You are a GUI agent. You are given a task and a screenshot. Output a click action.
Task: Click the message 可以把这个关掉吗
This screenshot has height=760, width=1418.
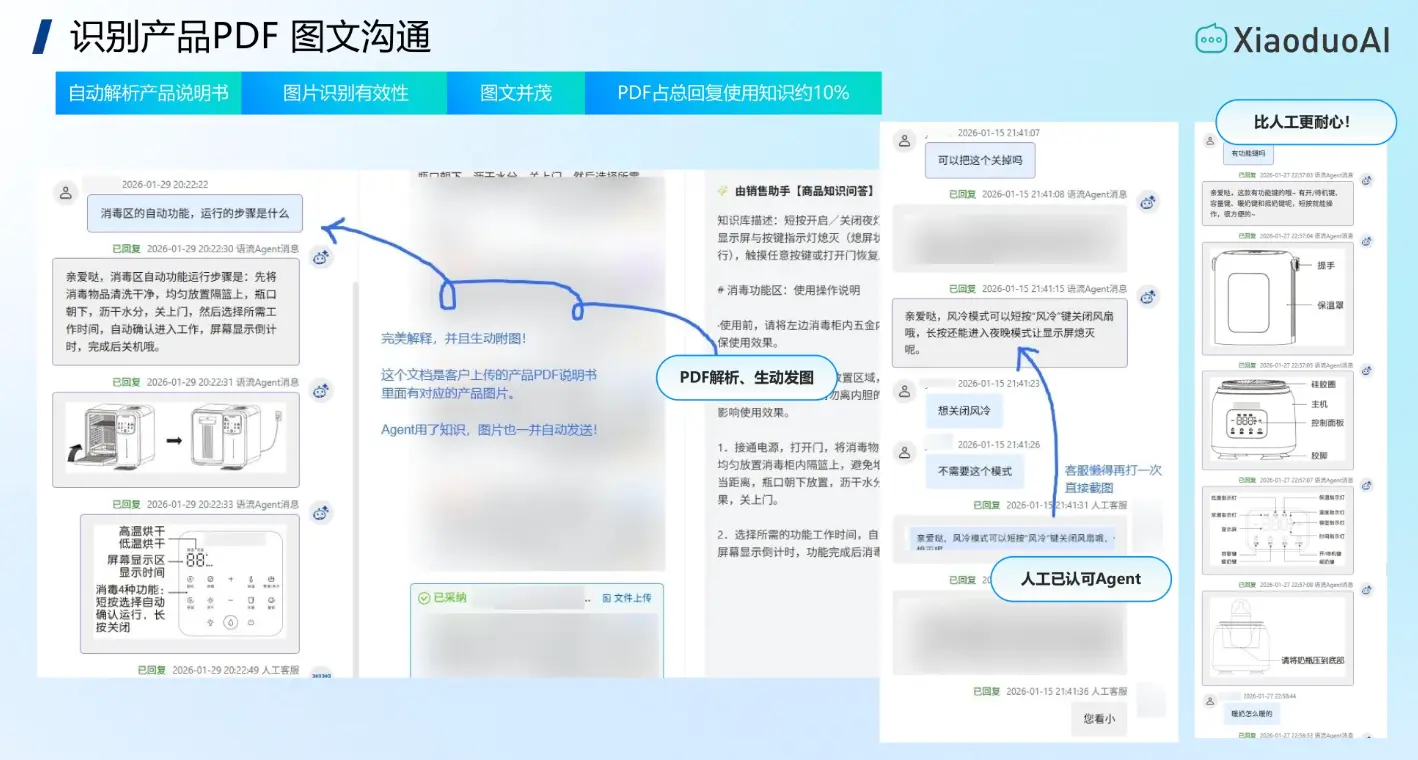click(980, 160)
